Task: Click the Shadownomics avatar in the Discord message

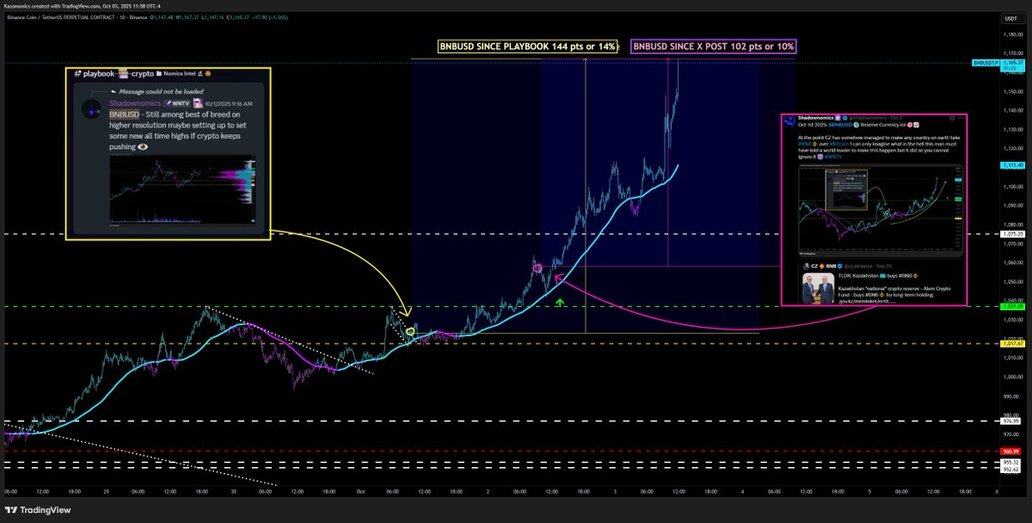Action: pos(92,109)
